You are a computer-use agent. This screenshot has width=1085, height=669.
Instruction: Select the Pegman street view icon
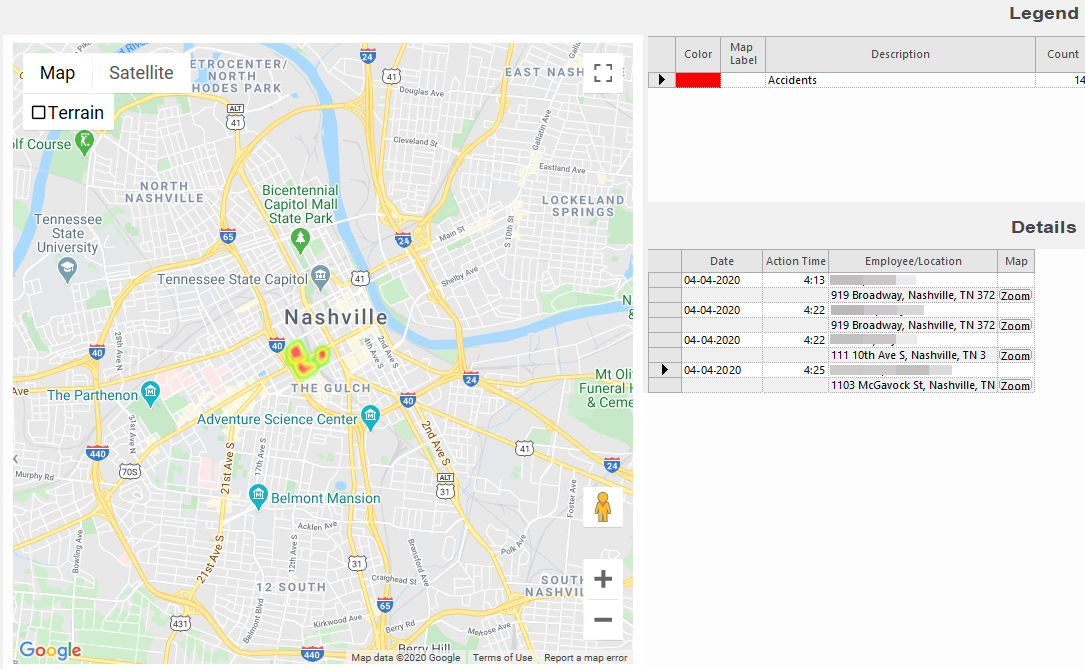tap(603, 506)
